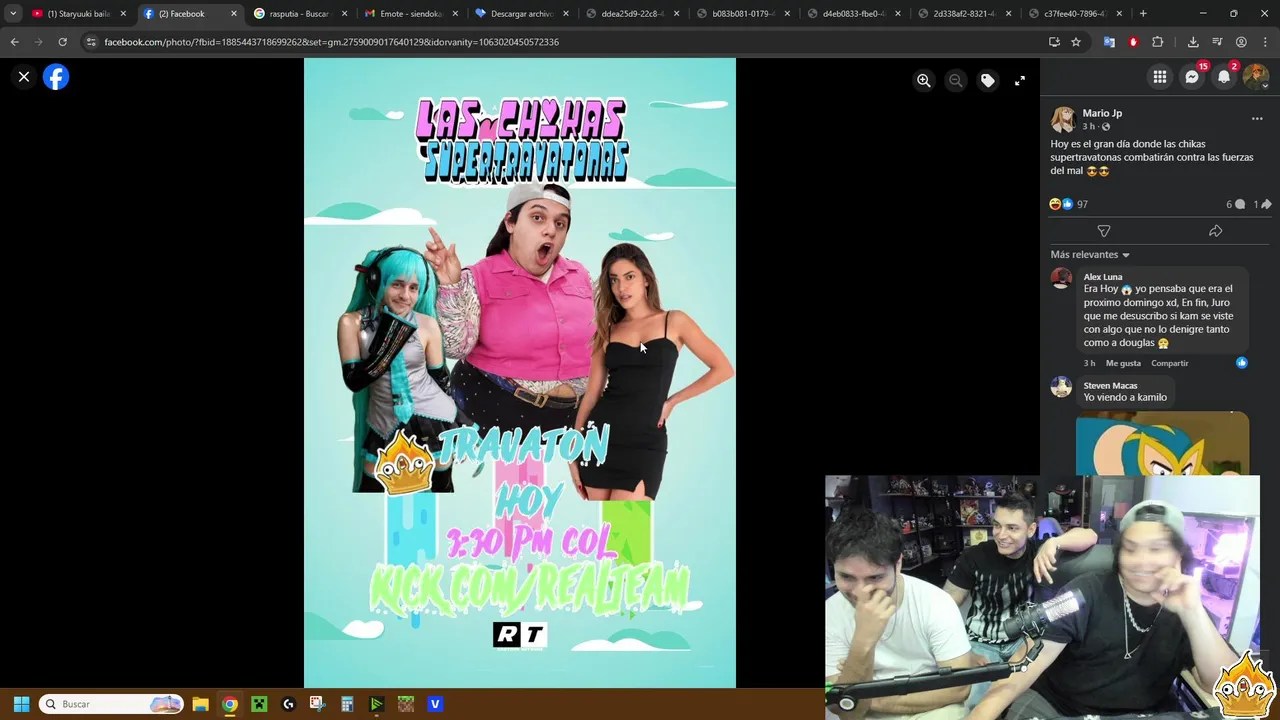View who reacted with 97 reactions
This screenshot has width=1280, height=720.
[1068, 204]
